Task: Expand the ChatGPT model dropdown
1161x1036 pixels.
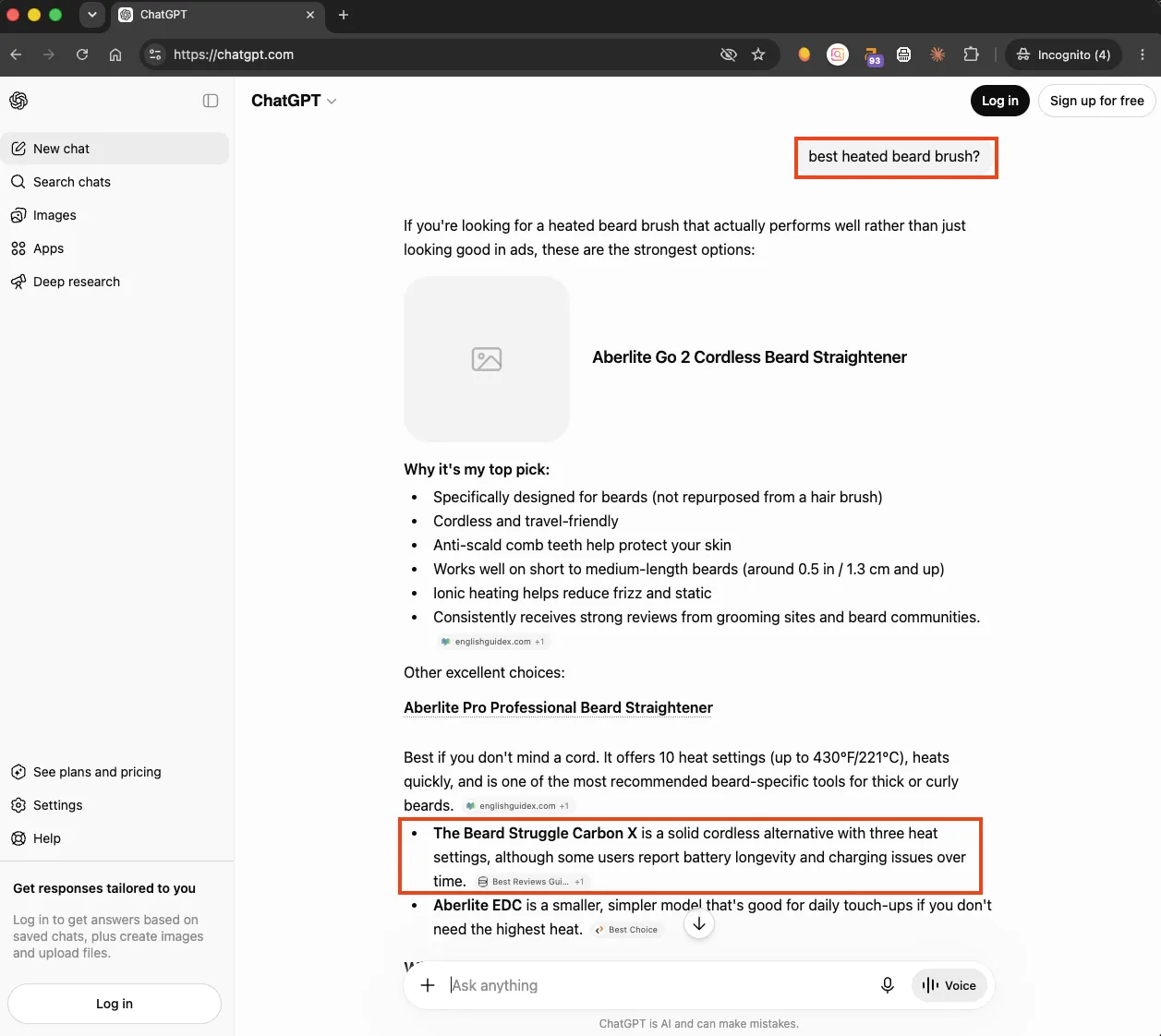Action: click(x=294, y=101)
